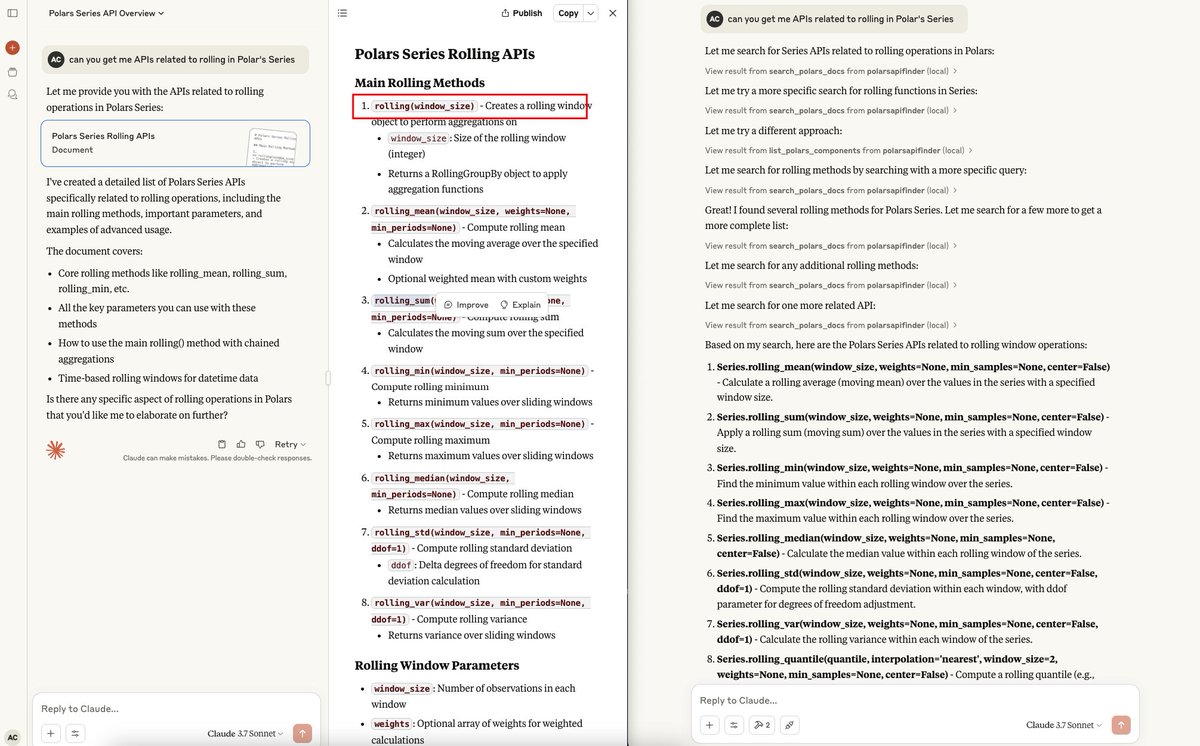
Task: Close the artifact panel
Action: click(x=613, y=13)
